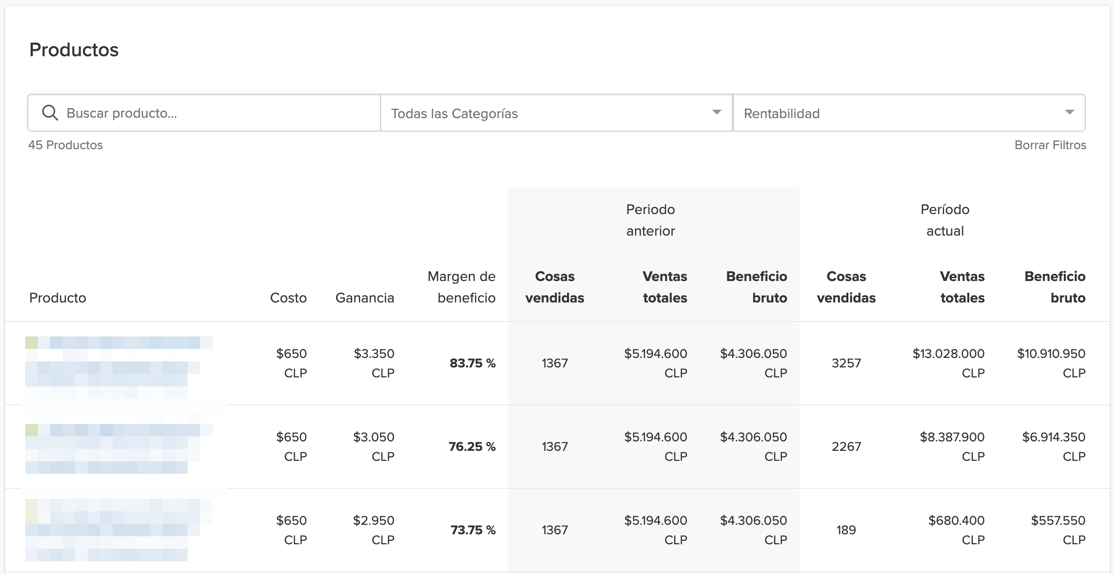Click the Periodo anterior group header
The image size is (1114, 574).
650,220
